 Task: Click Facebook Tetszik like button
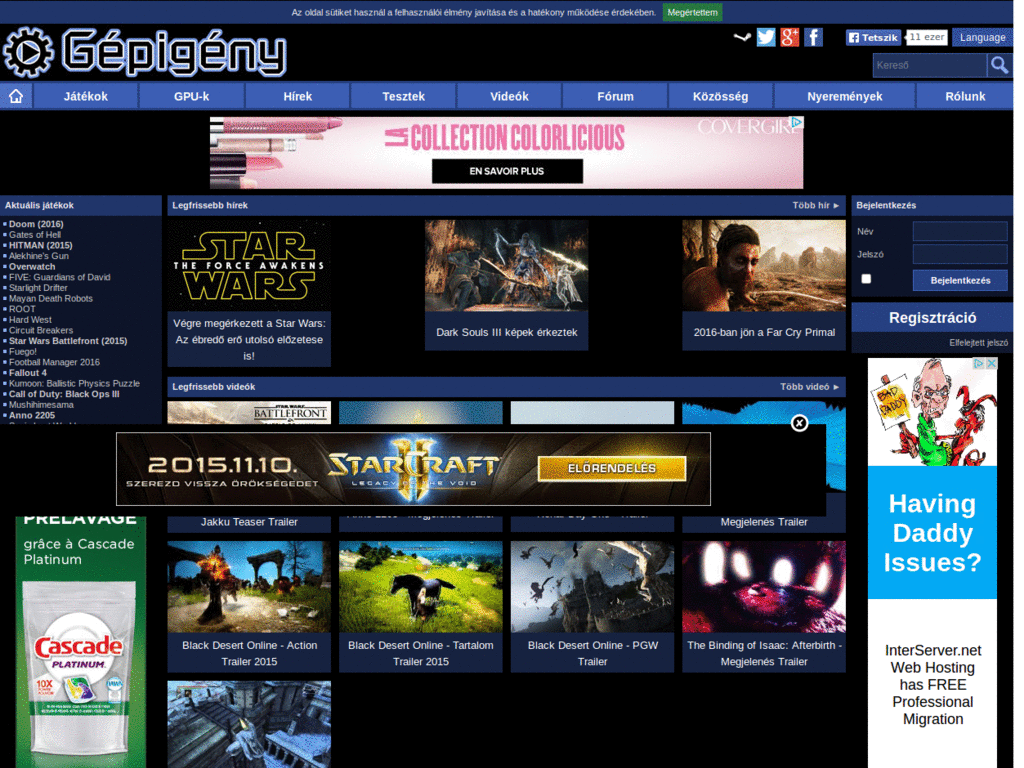[873, 37]
